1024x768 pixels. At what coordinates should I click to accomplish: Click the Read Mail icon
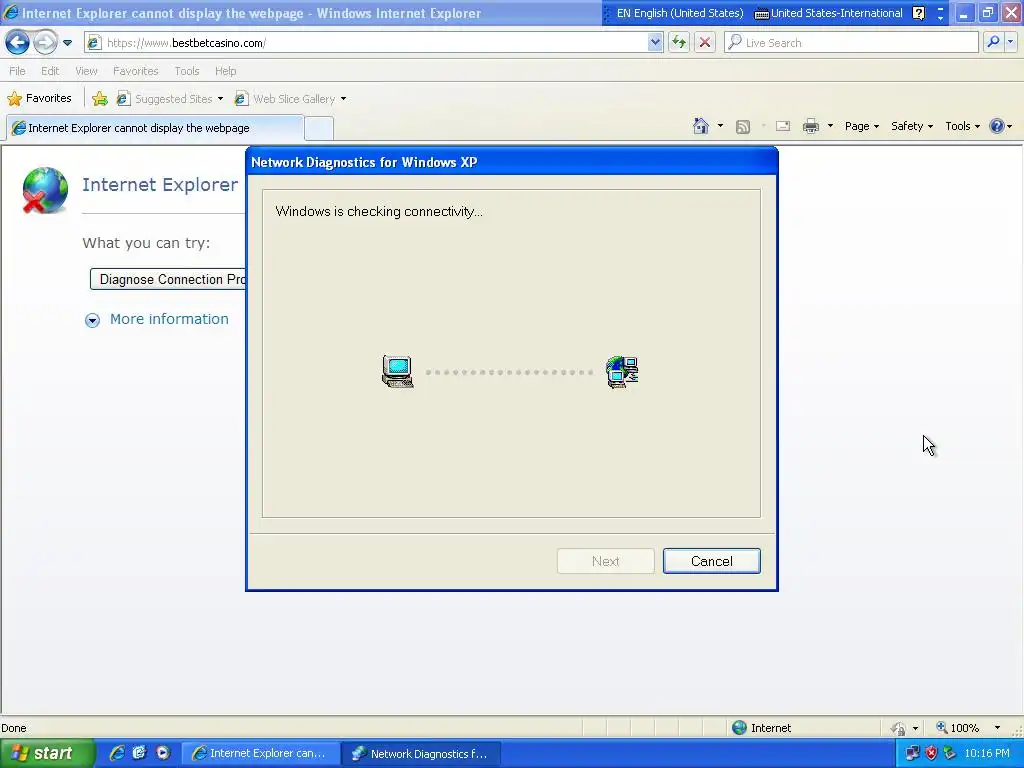tap(783, 127)
